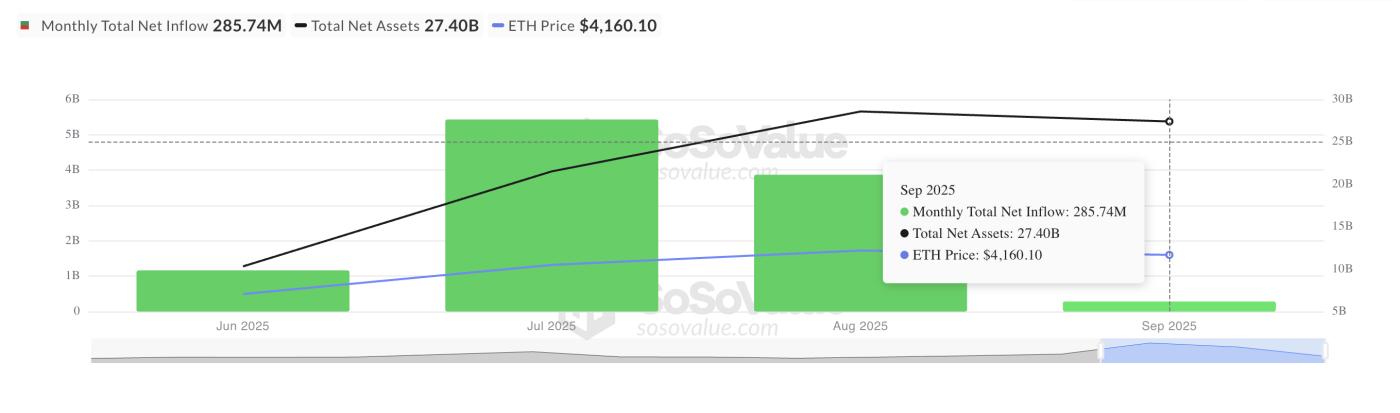Click the black dot in the tooltip
The image size is (1400, 413).
[905, 234]
